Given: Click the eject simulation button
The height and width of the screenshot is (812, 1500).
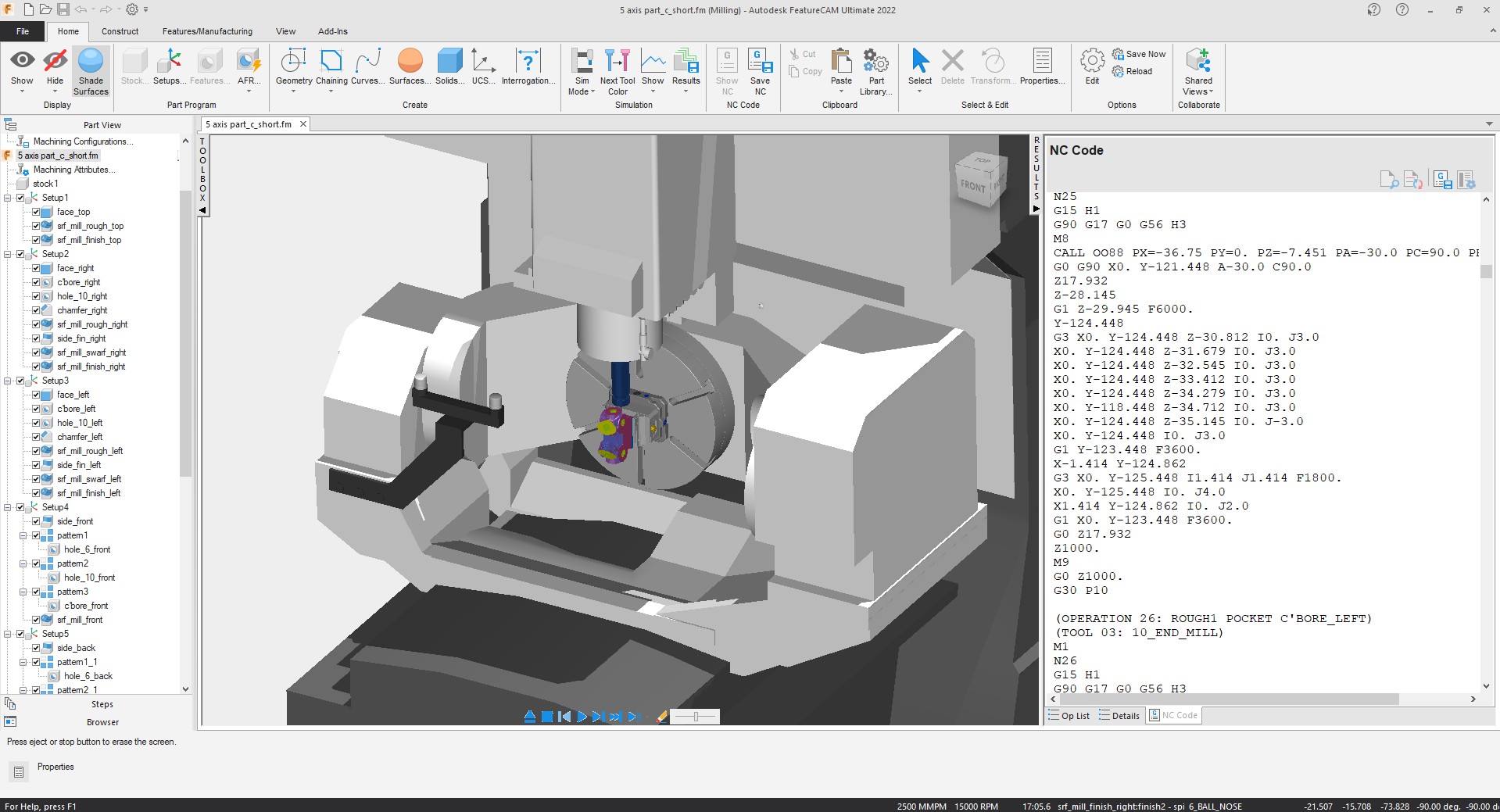Looking at the screenshot, I should (x=529, y=717).
